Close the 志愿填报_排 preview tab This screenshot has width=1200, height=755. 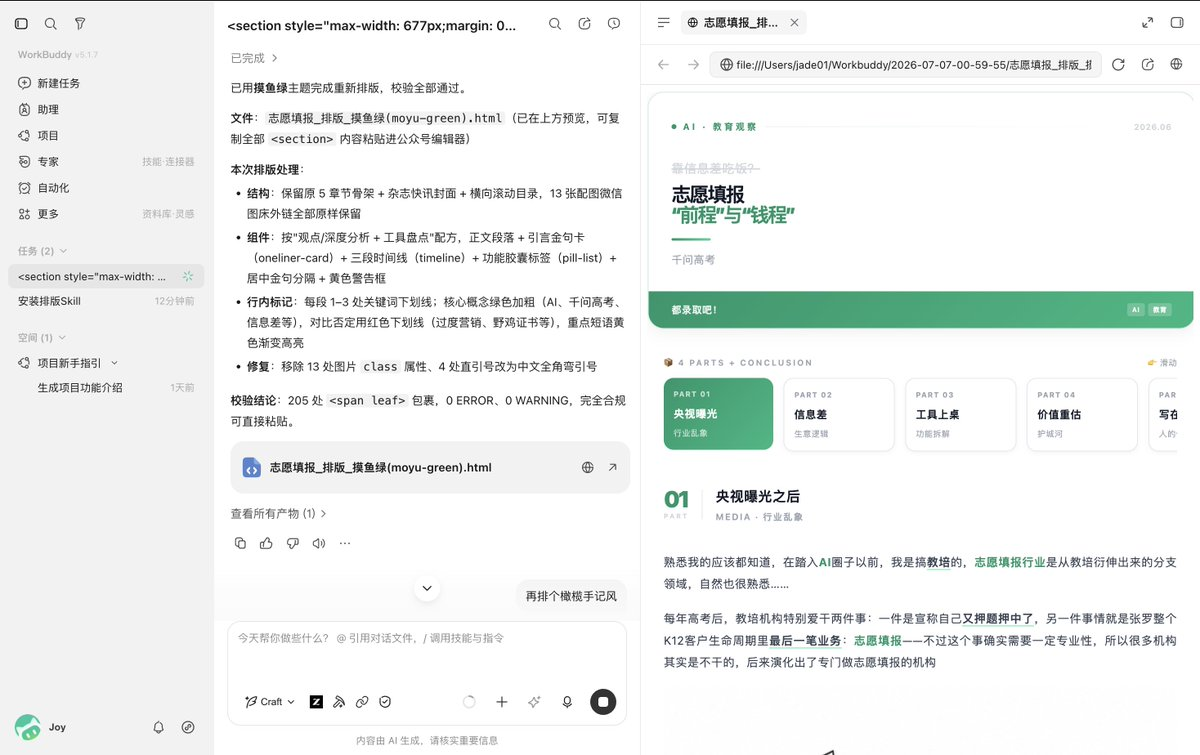(794, 22)
